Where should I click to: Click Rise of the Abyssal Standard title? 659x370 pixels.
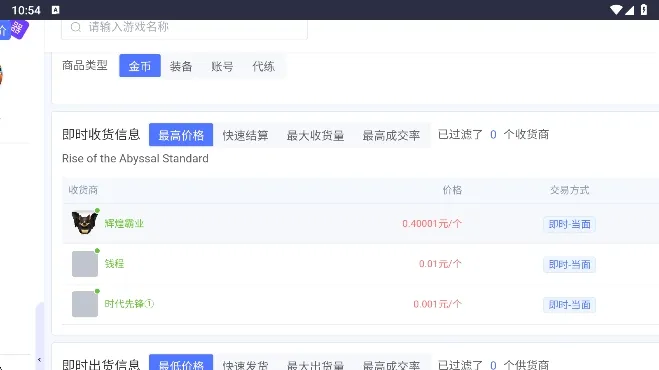click(135, 159)
